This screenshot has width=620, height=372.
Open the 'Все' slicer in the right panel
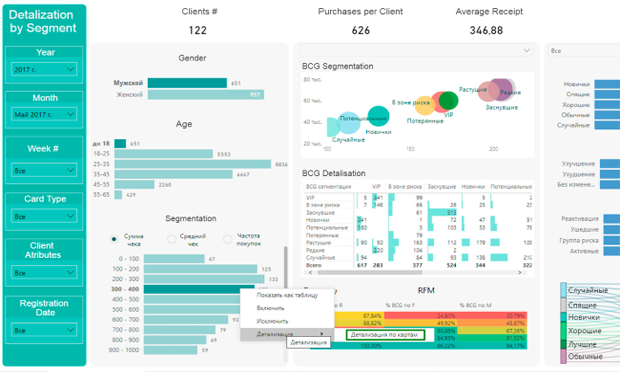pos(584,51)
